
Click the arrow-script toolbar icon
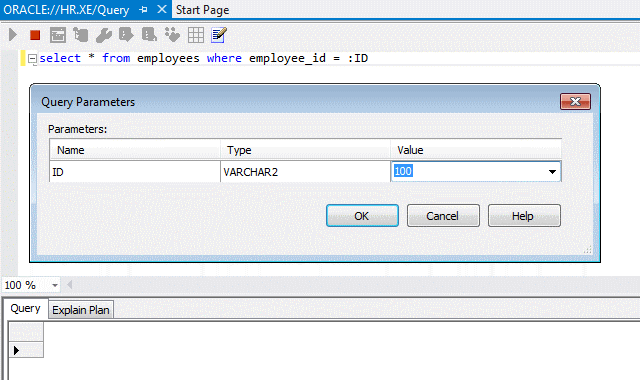click(126, 35)
